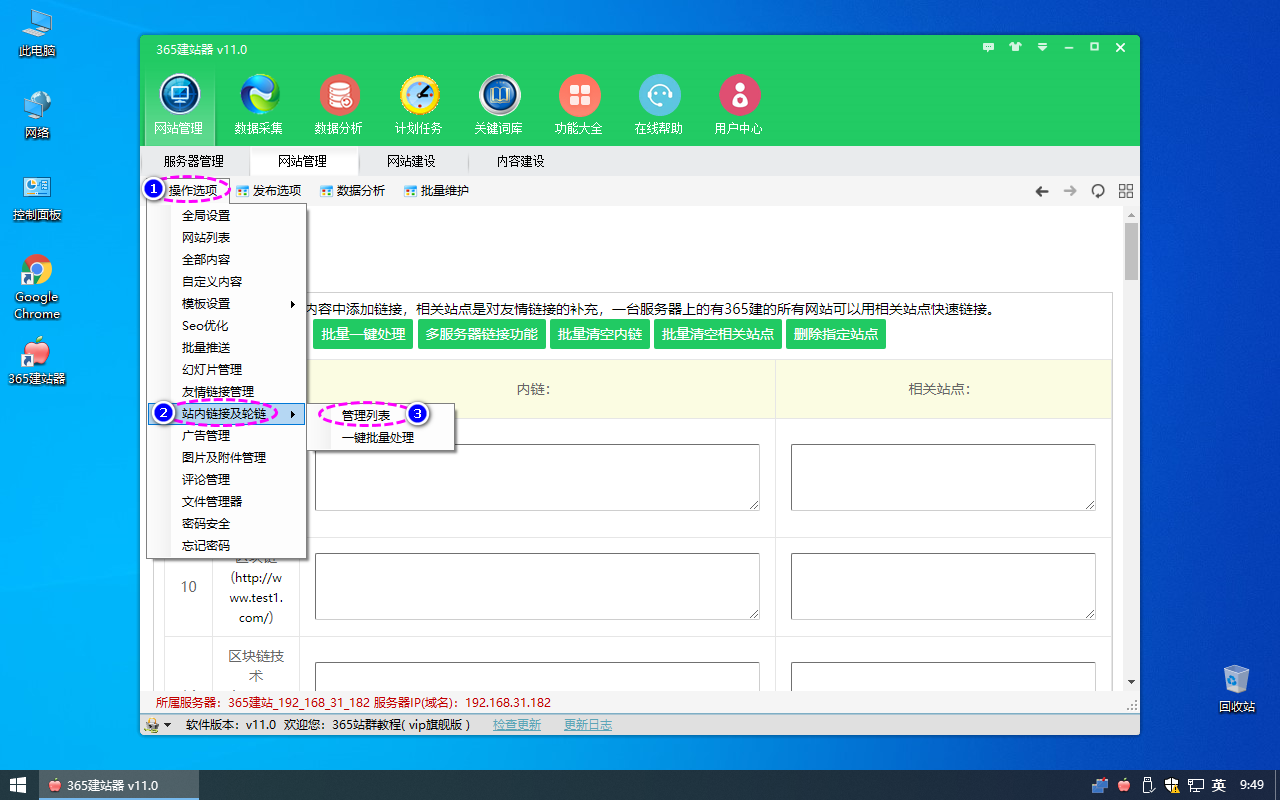The image size is (1280, 800).
Task: Click the first 内链 text area
Action: (x=537, y=477)
